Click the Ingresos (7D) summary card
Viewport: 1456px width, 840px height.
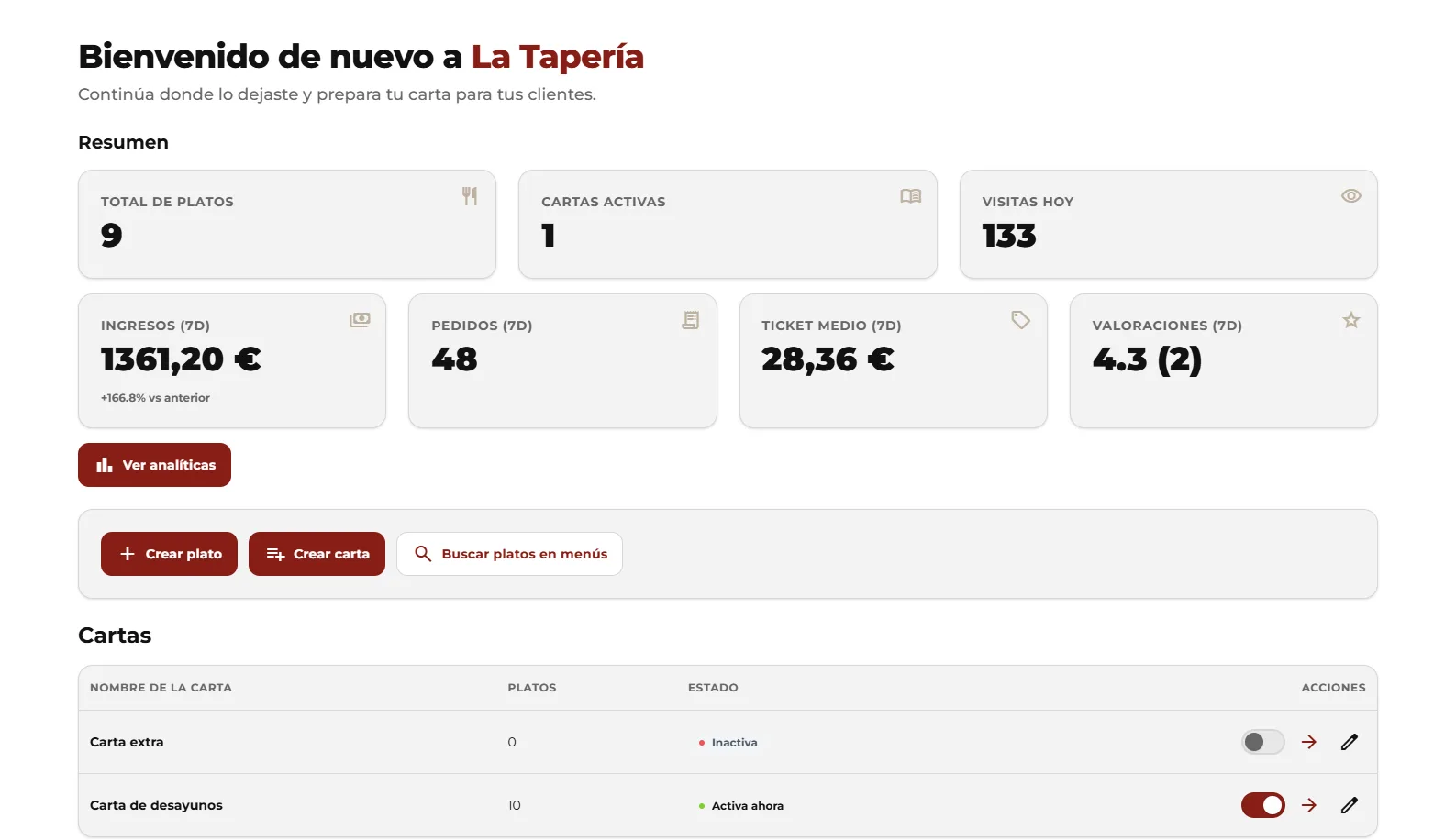232,360
